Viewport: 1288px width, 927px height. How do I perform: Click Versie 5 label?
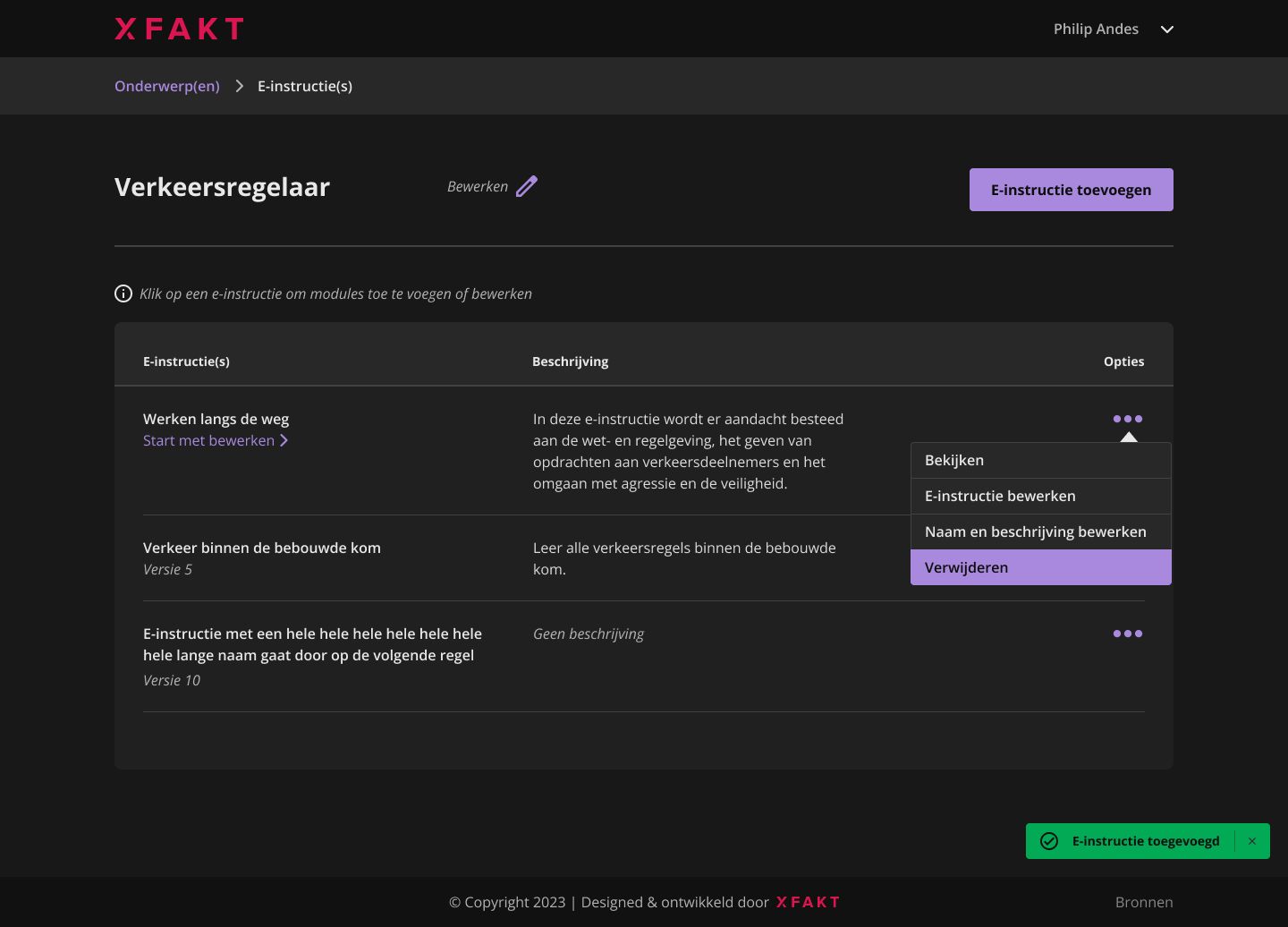click(x=167, y=569)
